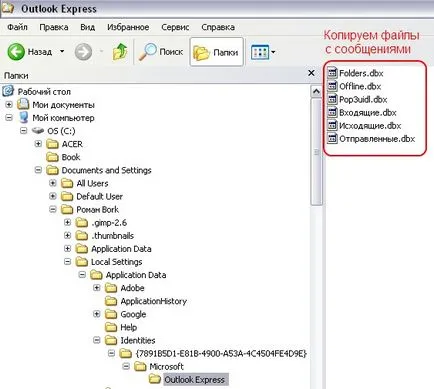Screen dimensions: 434x389
Task: Open the Правка menu
Action: click(x=54, y=27)
